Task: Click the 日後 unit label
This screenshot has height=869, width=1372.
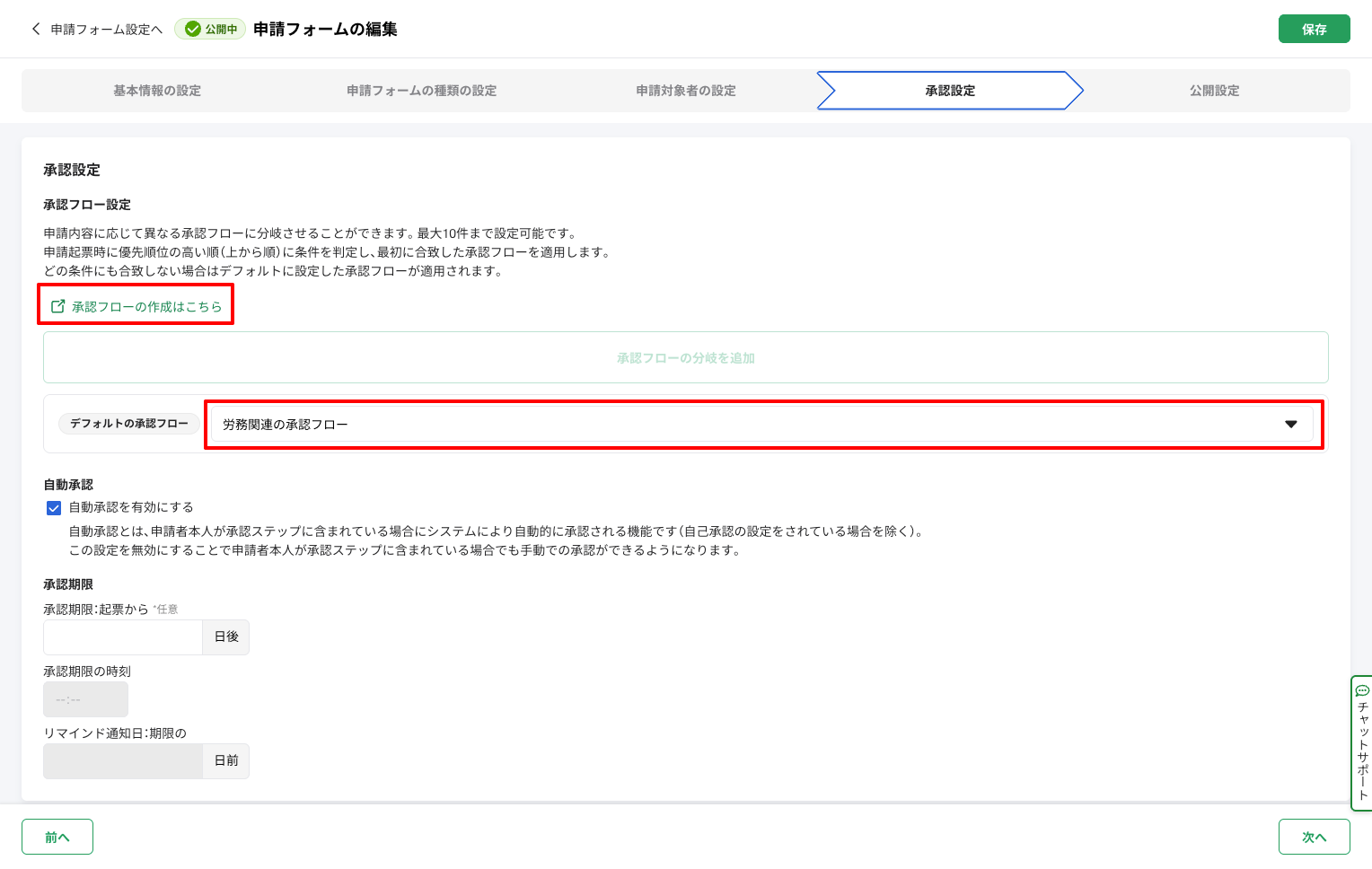Action: click(x=226, y=637)
